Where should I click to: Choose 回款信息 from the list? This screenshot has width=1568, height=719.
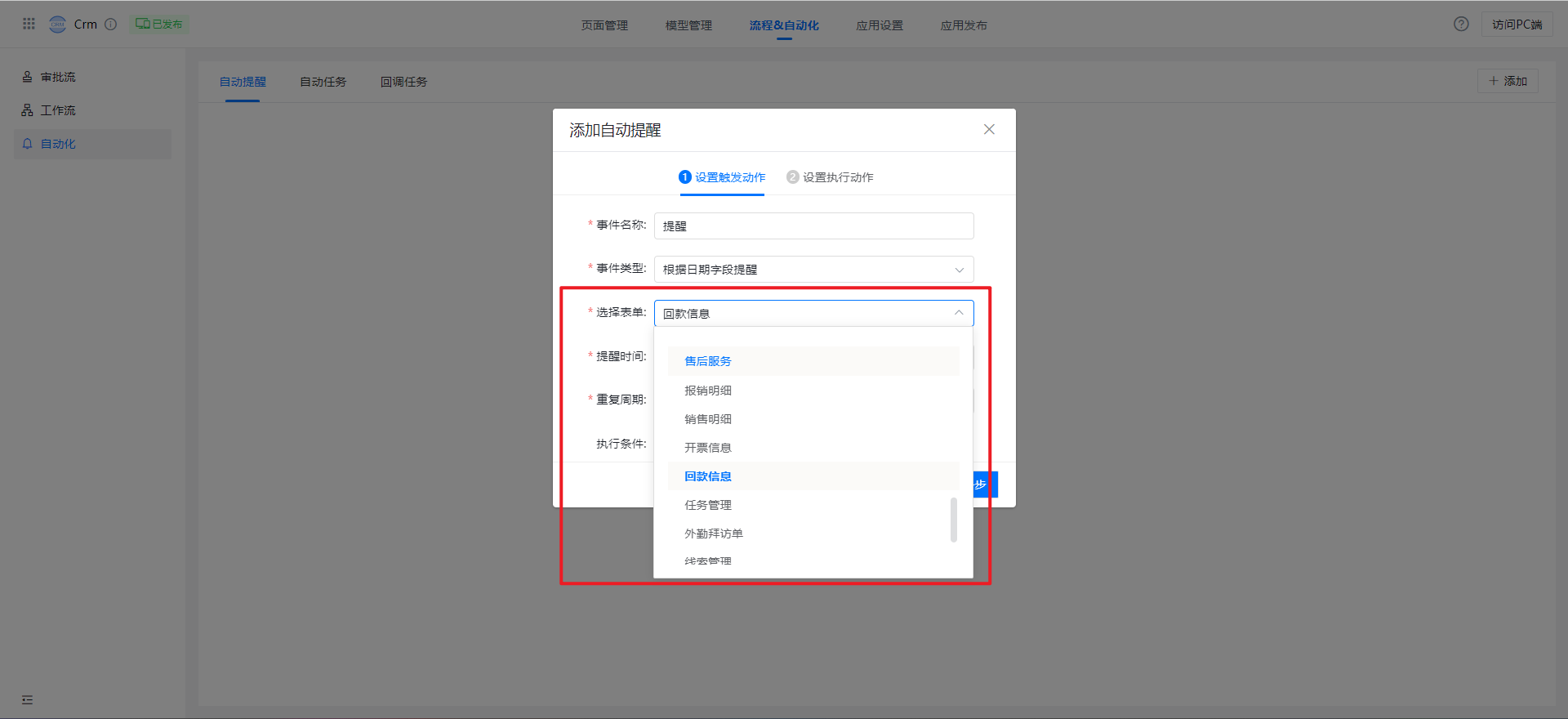(813, 476)
